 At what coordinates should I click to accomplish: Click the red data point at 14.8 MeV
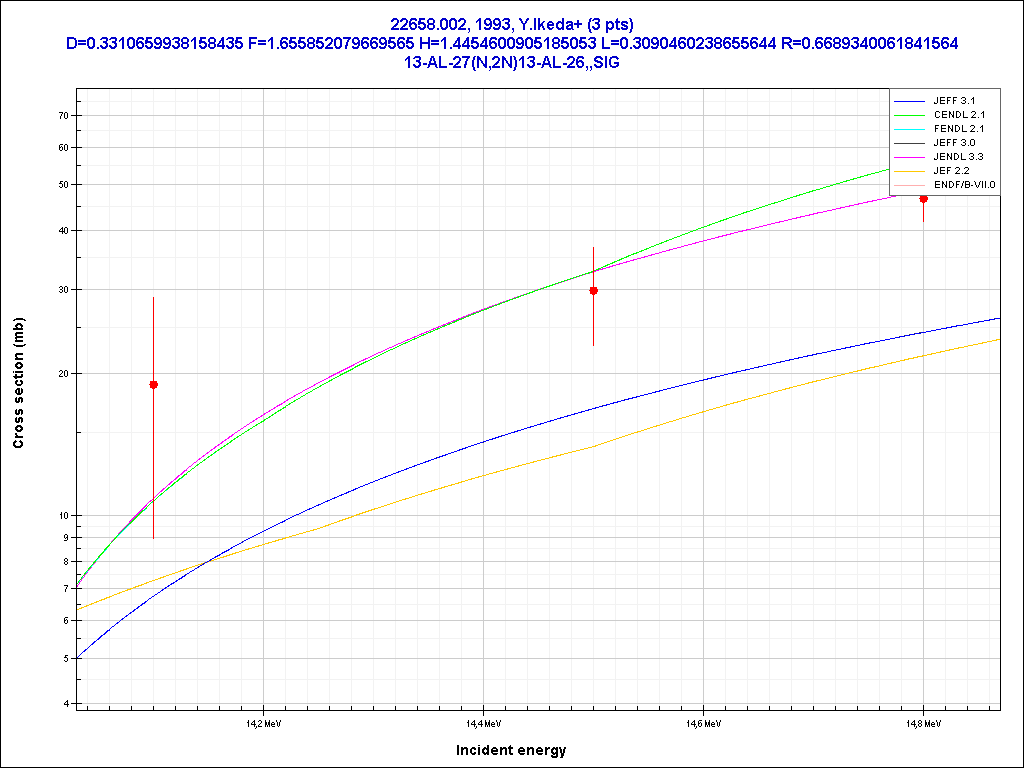(923, 199)
